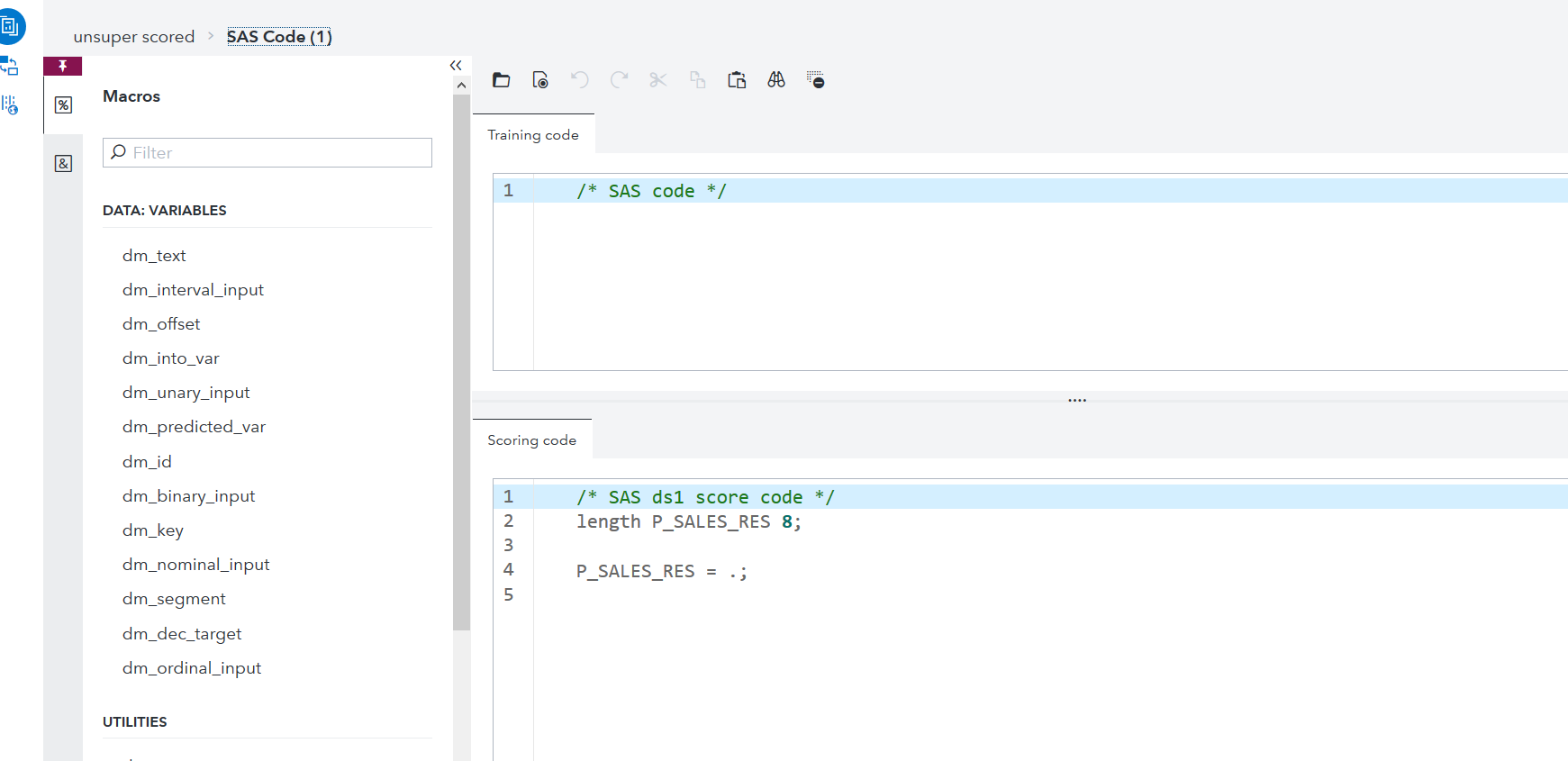
Task: Select dm_predicted_var in the variables list
Action: click(x=194, y=427)
